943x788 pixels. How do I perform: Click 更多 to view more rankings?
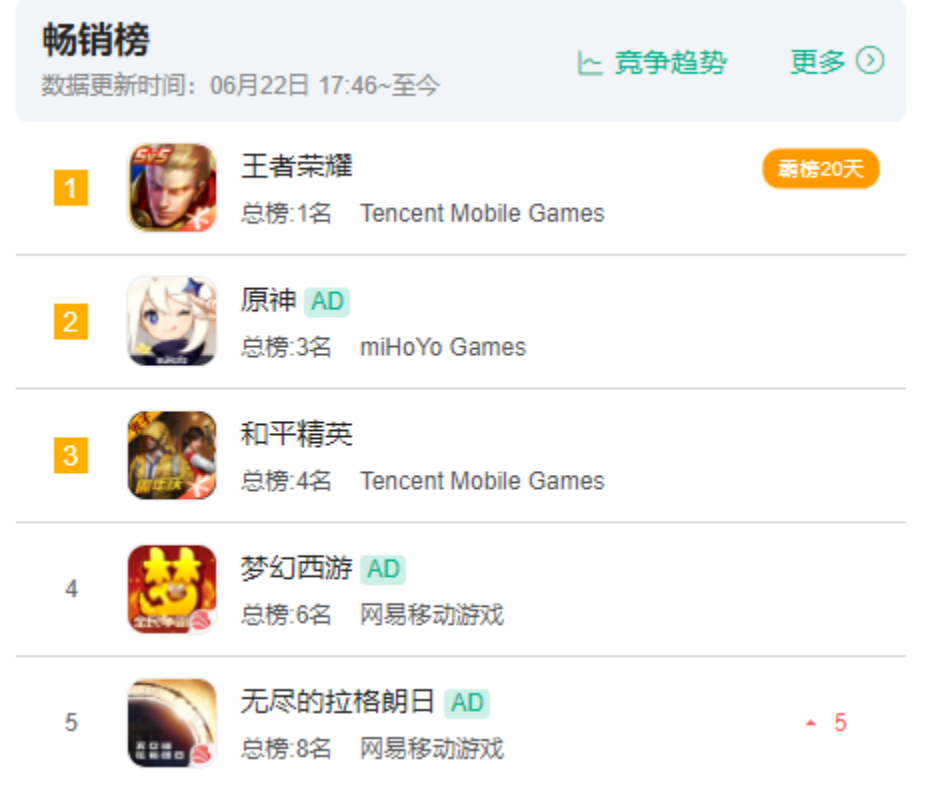click(817, 61)
